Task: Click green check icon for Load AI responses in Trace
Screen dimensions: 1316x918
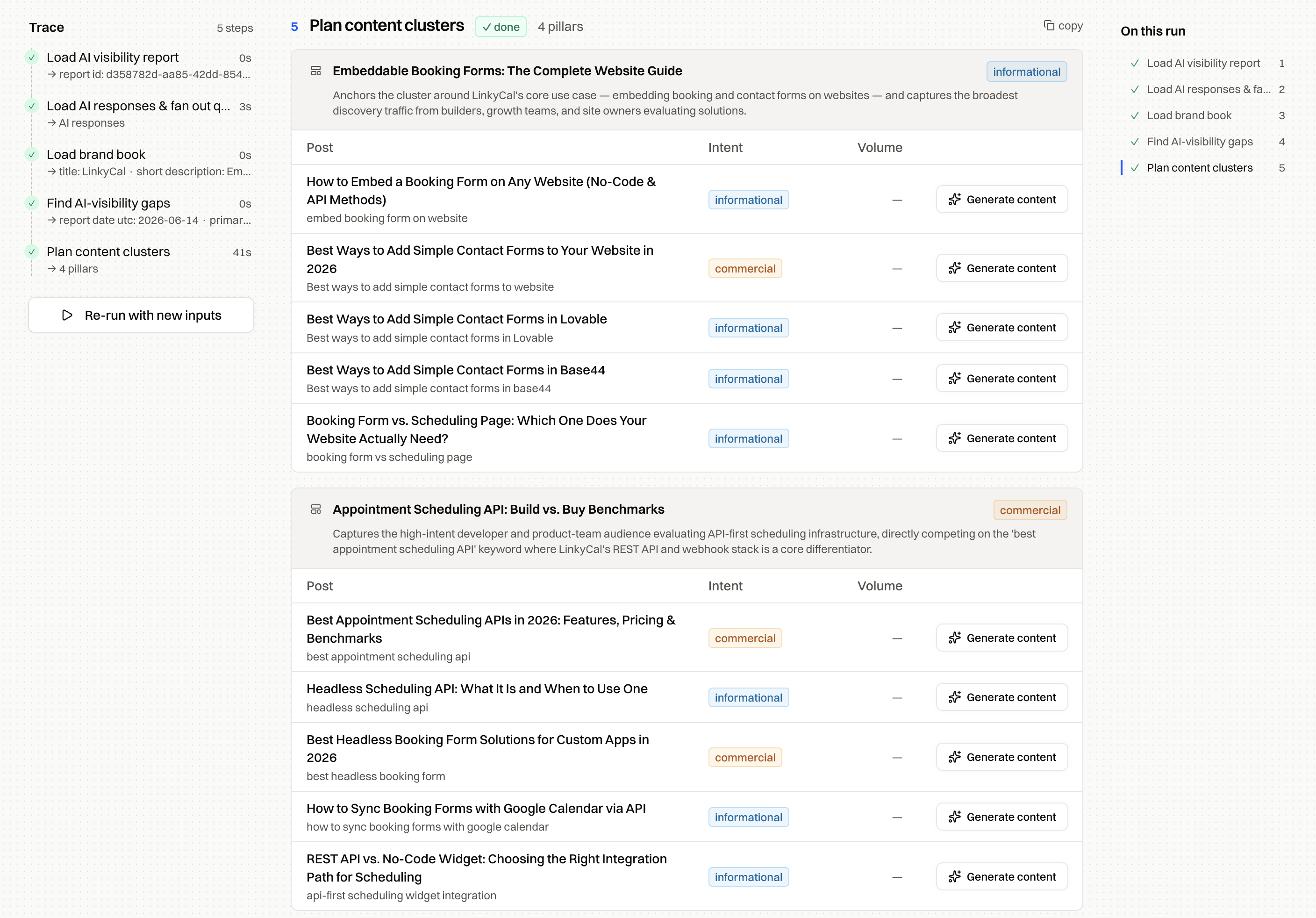Action: click(32, 106)
